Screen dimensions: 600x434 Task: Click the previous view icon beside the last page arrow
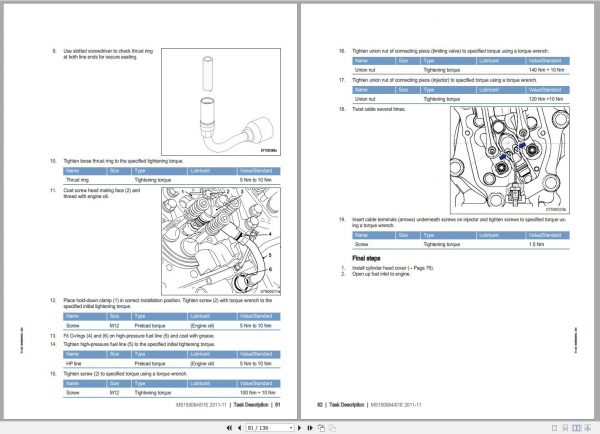tap(321, 428)
